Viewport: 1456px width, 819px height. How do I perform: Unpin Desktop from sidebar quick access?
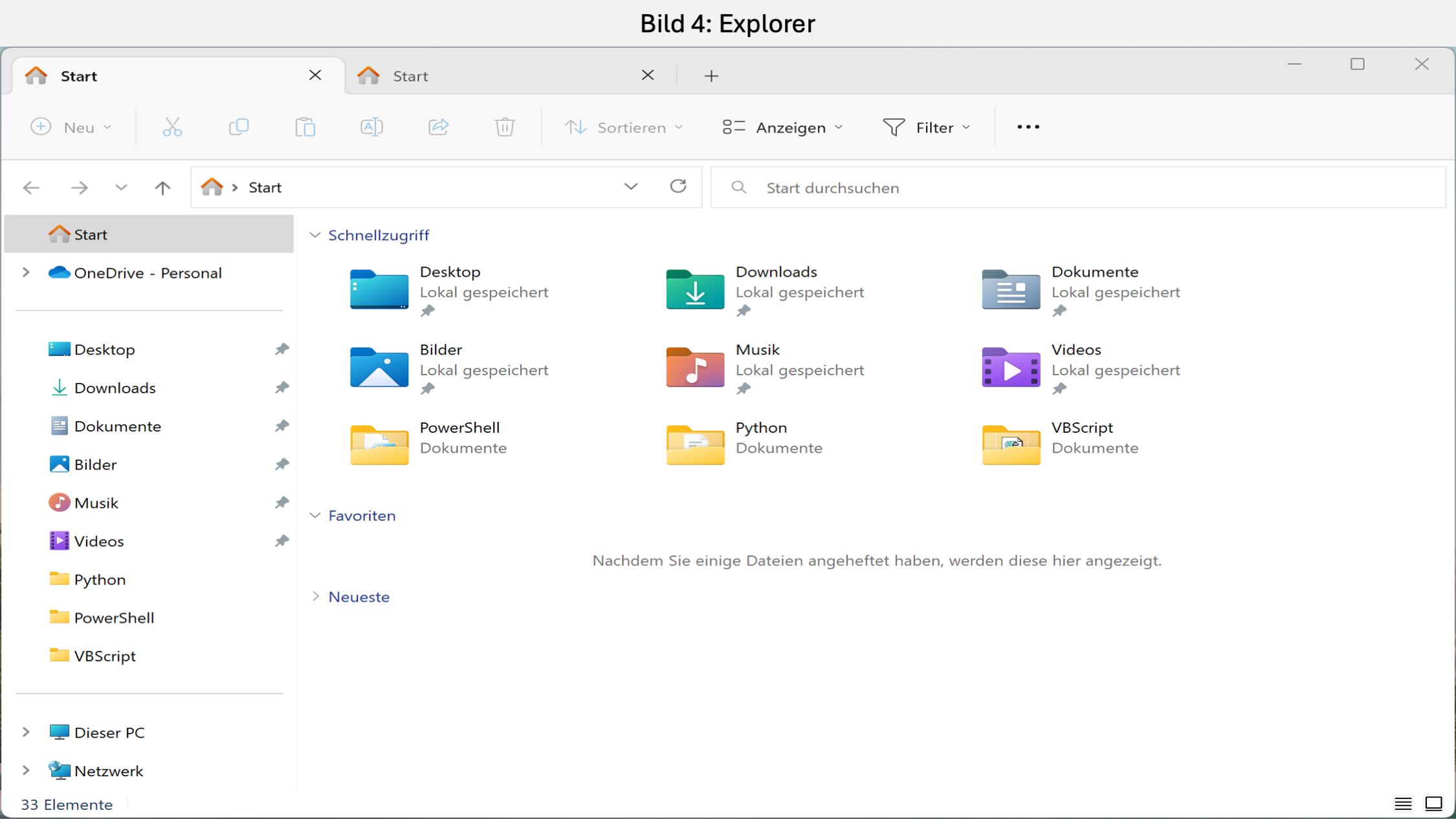coord(281,349)
